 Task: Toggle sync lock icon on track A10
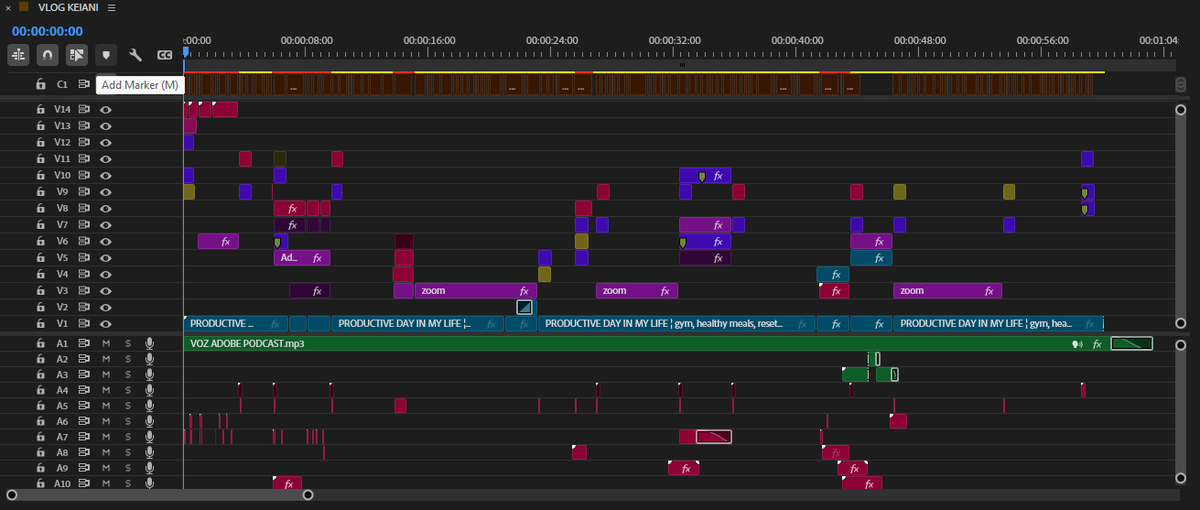click(x=85, y=484)
